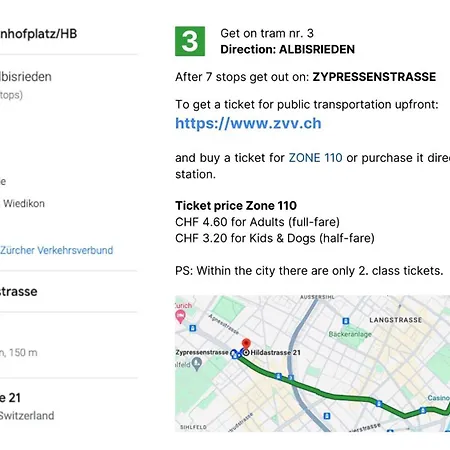Click the Bäckeranlage park label on map

(350, 334)
